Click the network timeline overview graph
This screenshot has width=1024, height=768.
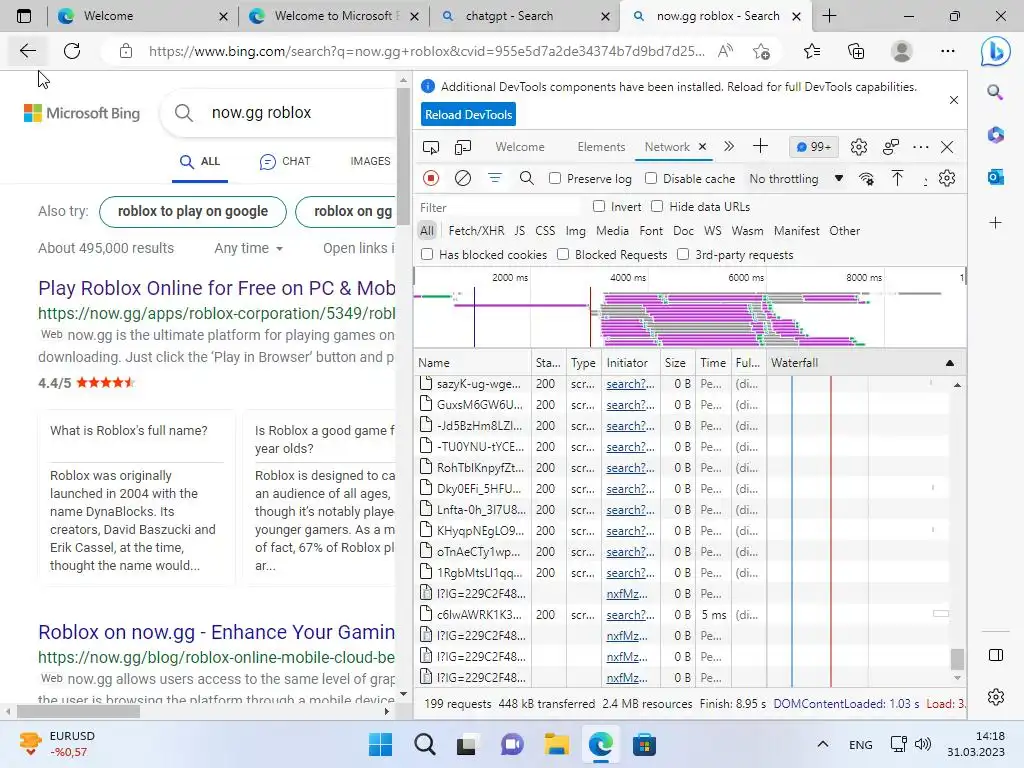689,308
